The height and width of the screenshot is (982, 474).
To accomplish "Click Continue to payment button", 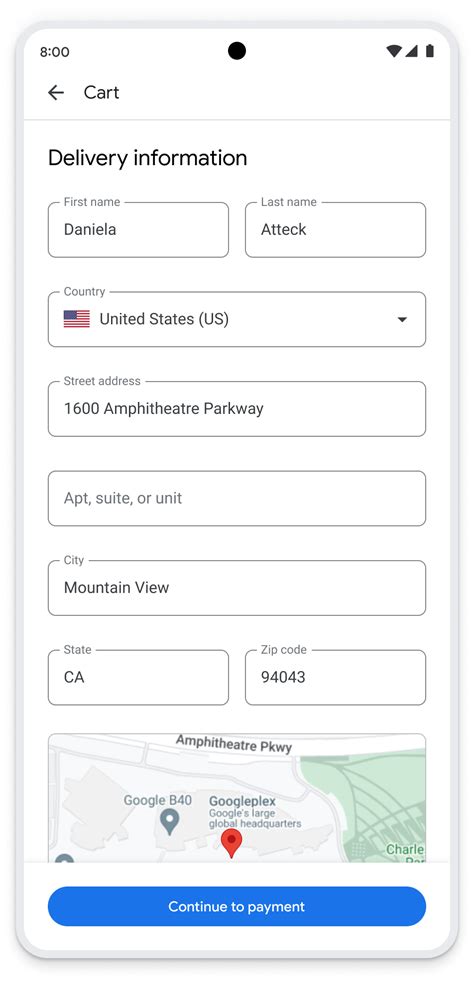I will tap(237, 906).
